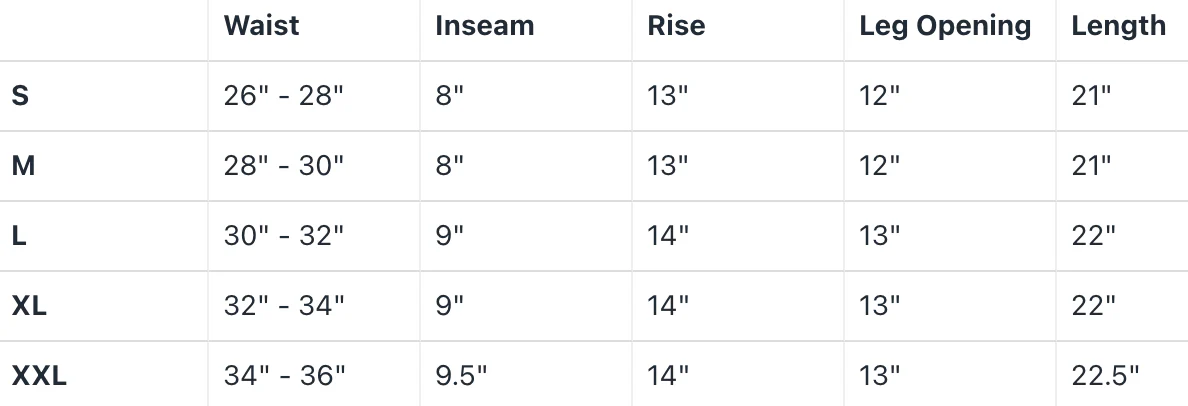This screenshot has height=406, width=1188.
Task: Click the Leg Opening column header
Action: (945, 26)
